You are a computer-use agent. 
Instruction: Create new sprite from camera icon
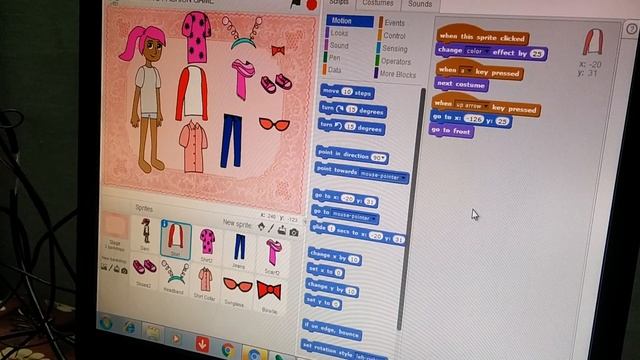pyautogui.click(x=293, y=232)
